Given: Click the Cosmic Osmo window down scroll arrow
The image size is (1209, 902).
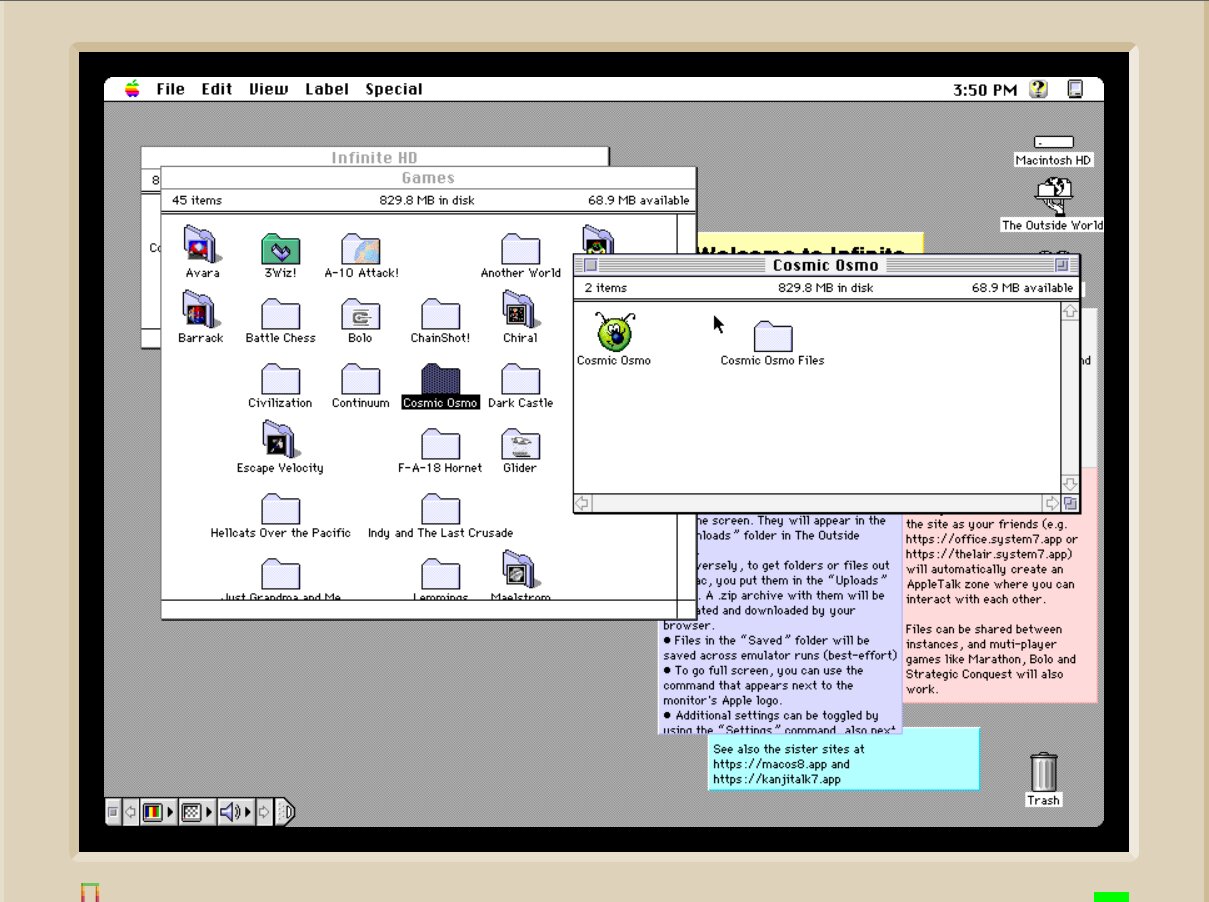Looking at the screenshot, I should coord(1070,483).
